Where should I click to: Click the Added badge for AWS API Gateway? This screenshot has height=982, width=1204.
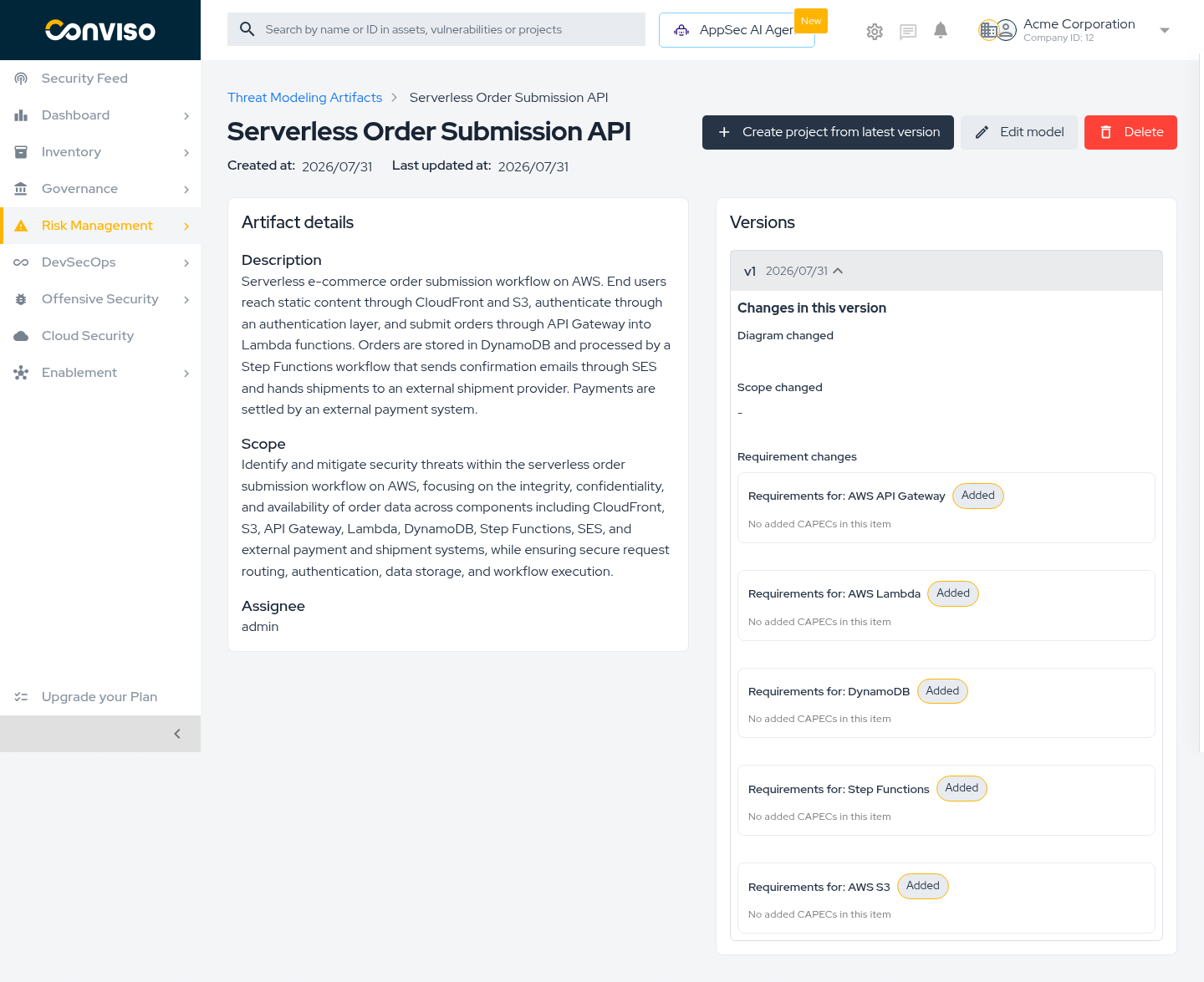978,496
